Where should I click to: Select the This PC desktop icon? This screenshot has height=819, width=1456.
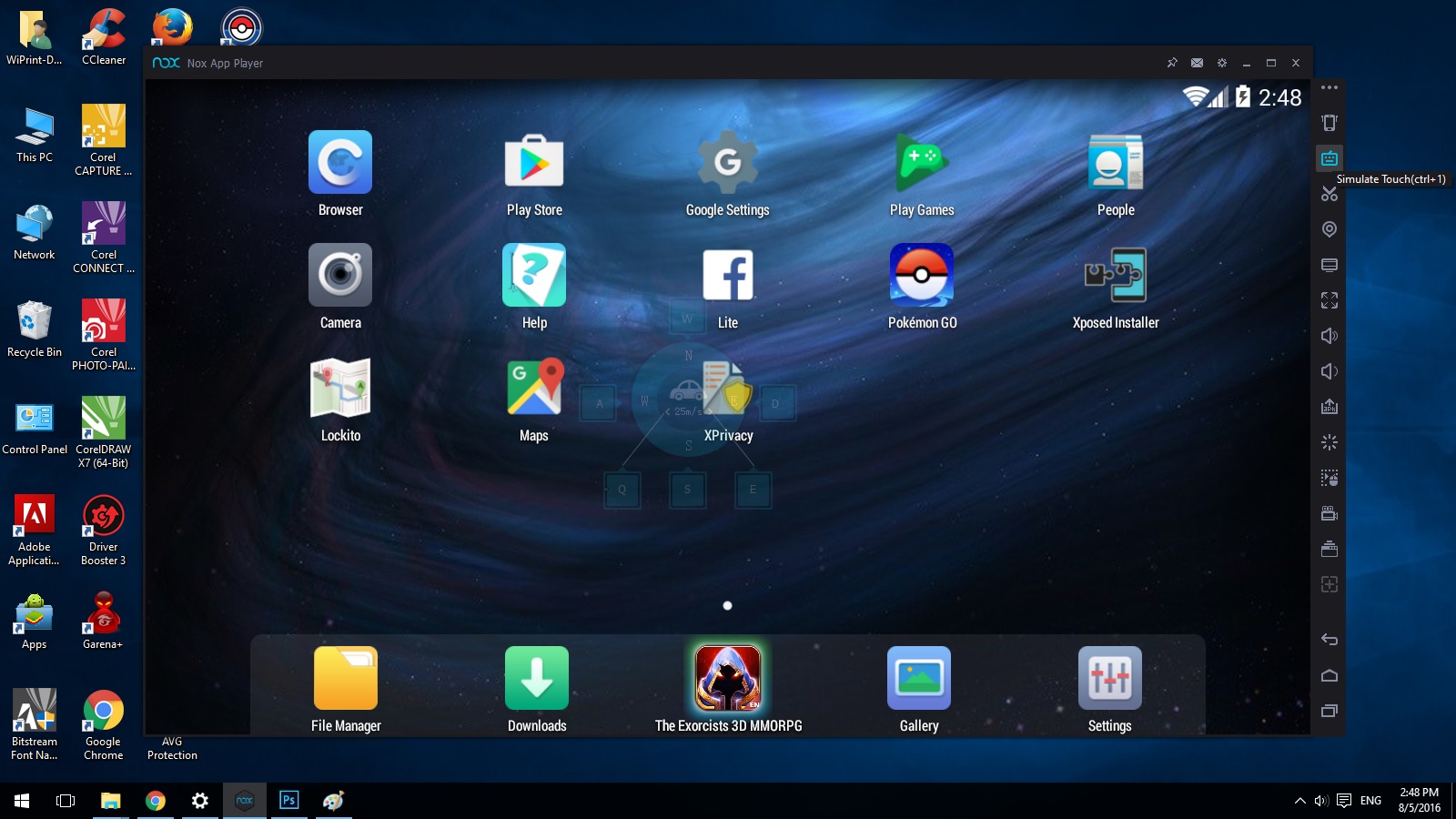pyautogui.click(x=35, y=135)
